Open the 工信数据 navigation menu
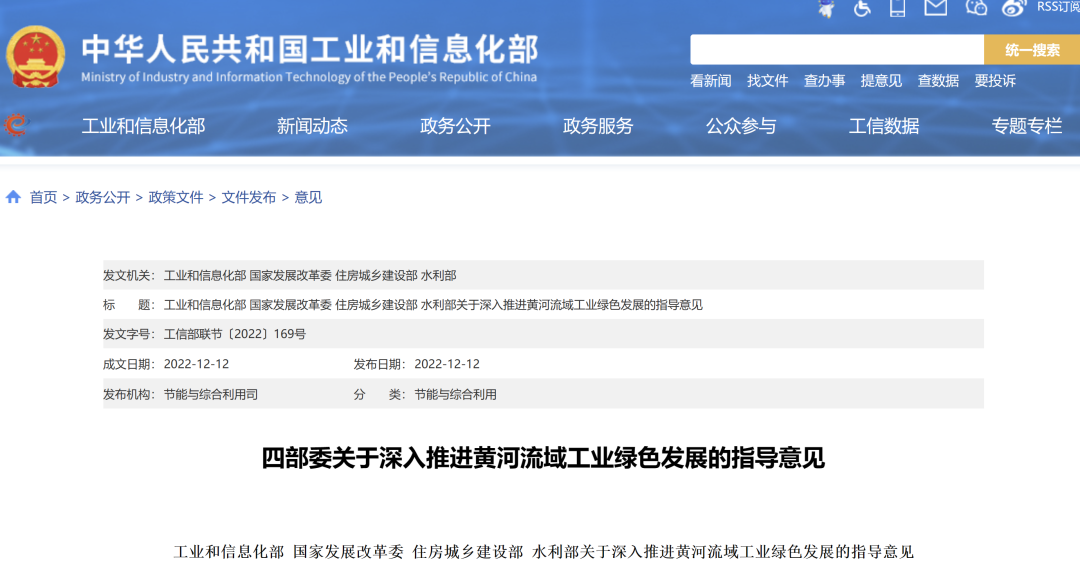This screenshot has height=567, width=1080. (884, 126)
